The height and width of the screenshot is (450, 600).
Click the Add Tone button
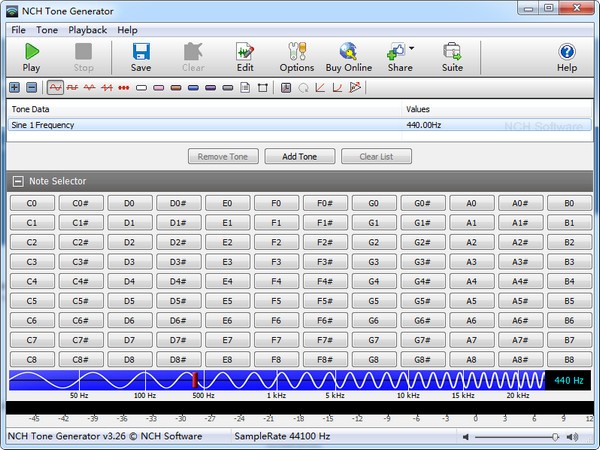(x=300, y=157)
